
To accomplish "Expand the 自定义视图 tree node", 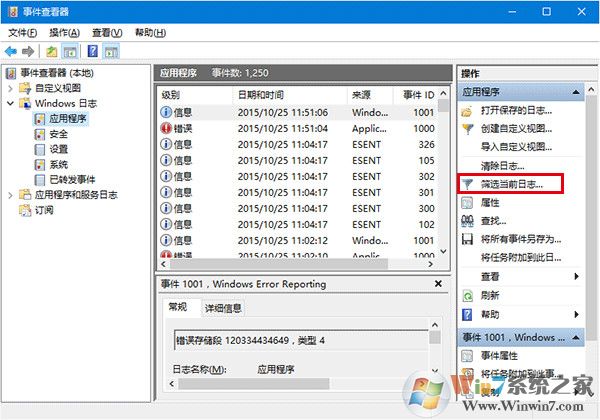I will [10, 88].
